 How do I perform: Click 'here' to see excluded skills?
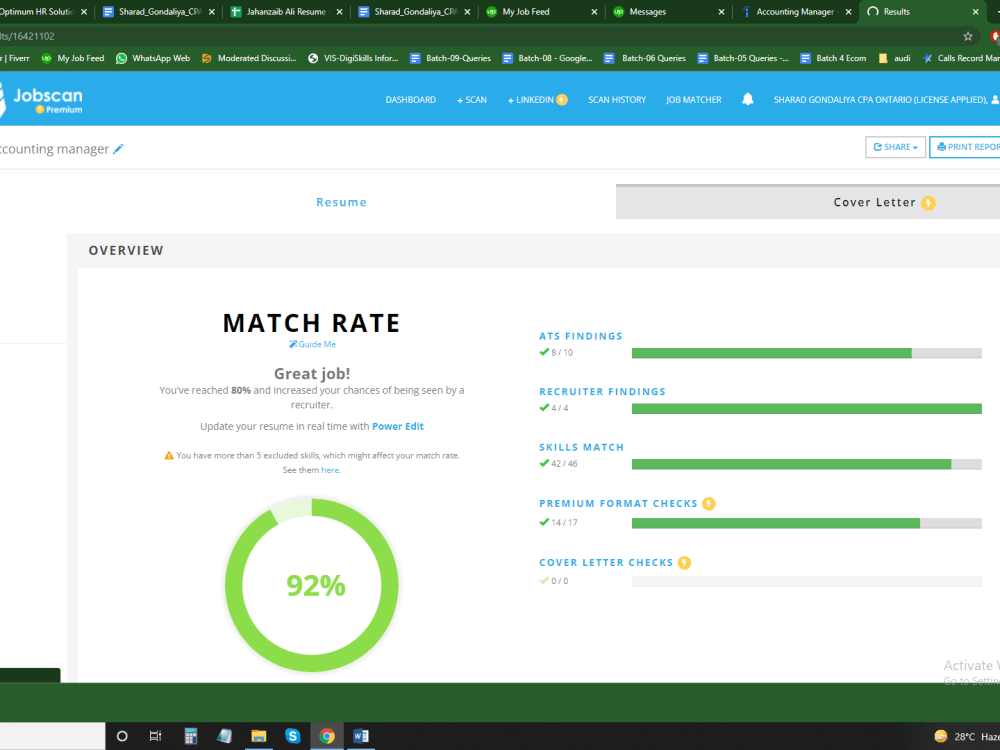coord(330,470)
